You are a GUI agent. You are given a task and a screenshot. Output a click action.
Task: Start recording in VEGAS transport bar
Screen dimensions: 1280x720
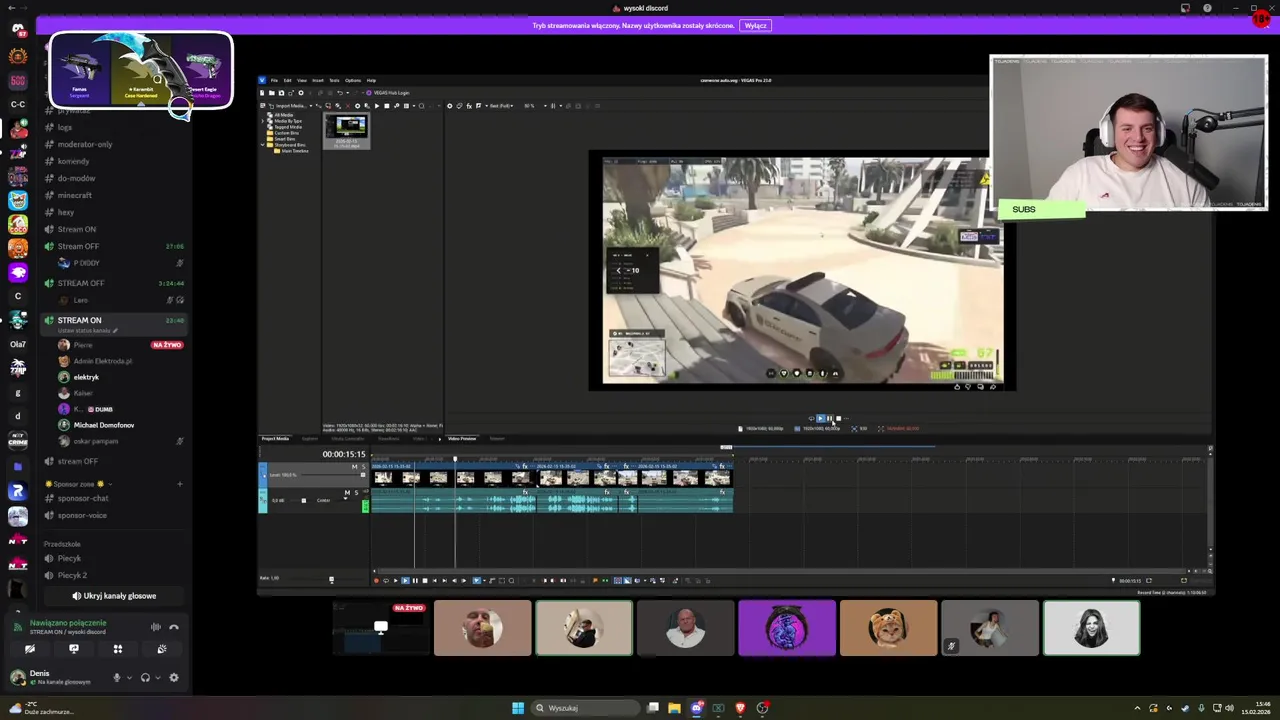376,580
